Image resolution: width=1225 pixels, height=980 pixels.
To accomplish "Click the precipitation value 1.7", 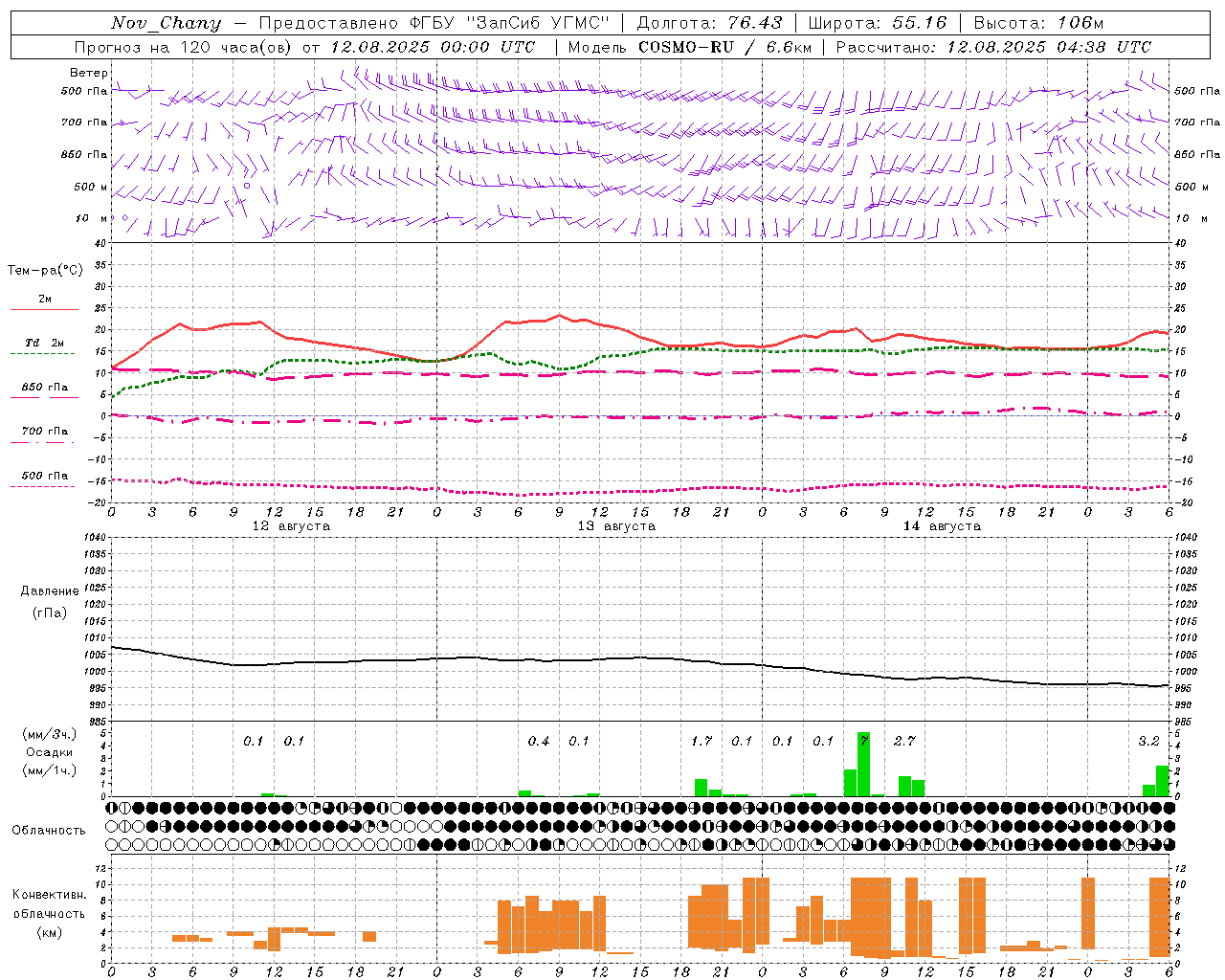I will pyautogui.click(x=702, y=741).
